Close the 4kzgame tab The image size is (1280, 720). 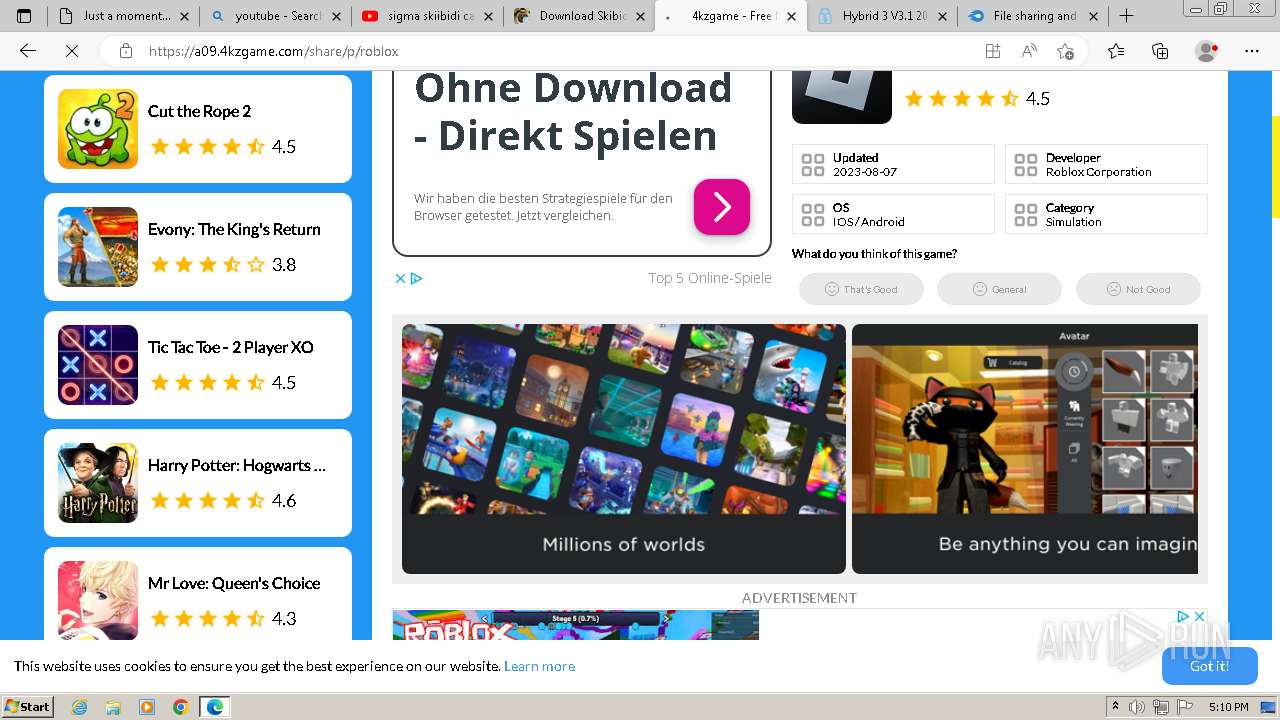[x=791, y=16]
